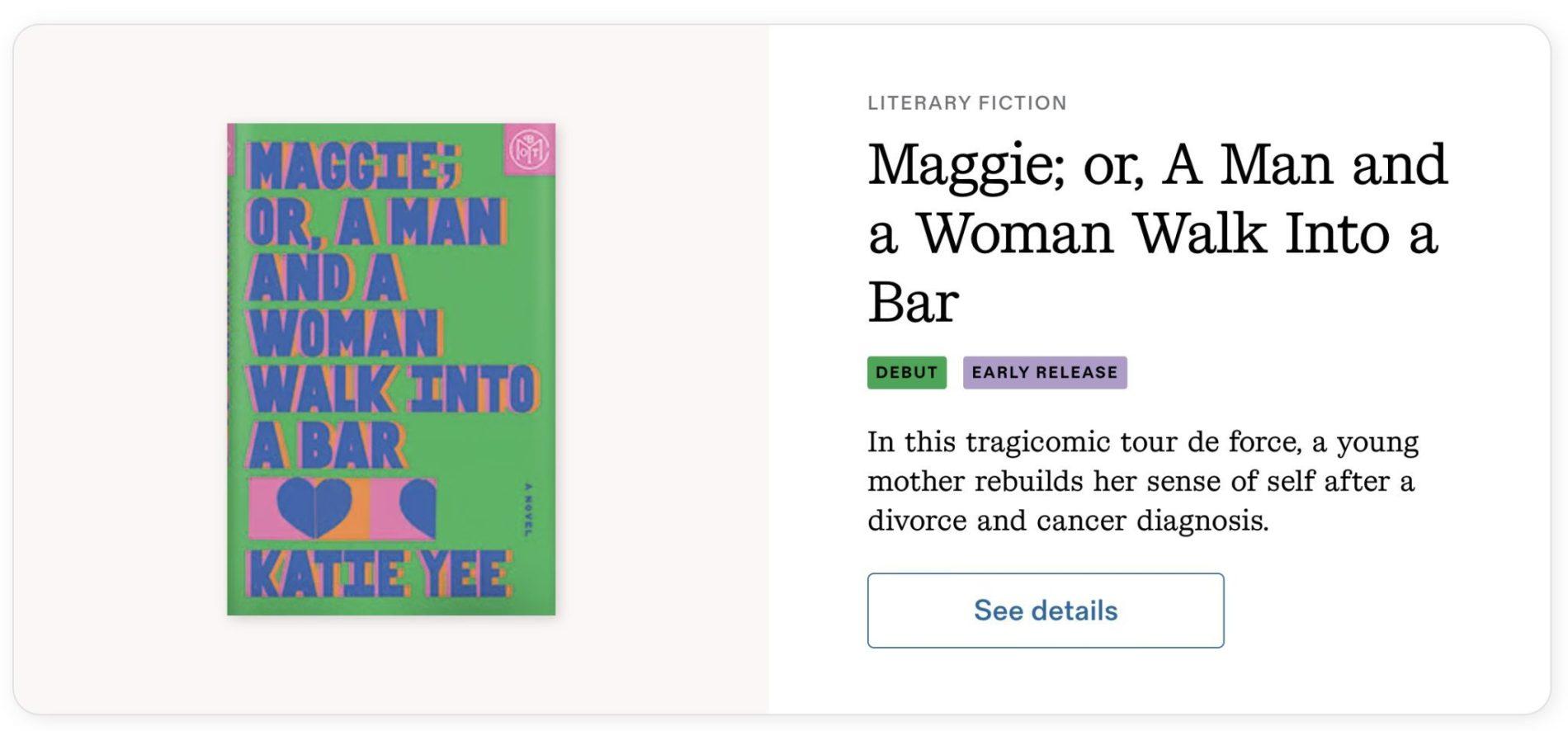1568x731 pixels.
Task: Click the LITERARY FICTION genre label
Action: 966,103
